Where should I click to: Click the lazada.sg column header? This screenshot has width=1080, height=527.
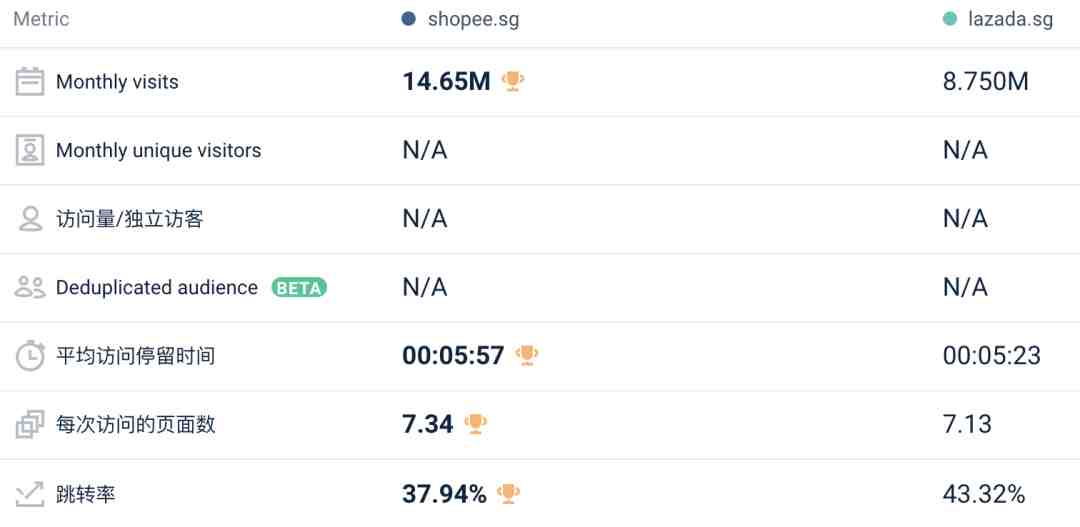coord(1011,19)
